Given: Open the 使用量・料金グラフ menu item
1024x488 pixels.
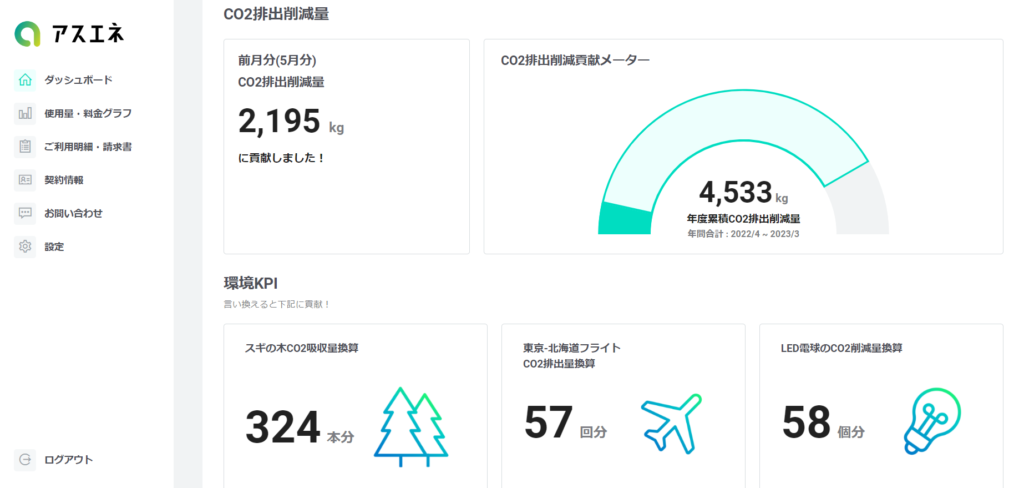Looking at the screenshot, I should click(87, 113).
